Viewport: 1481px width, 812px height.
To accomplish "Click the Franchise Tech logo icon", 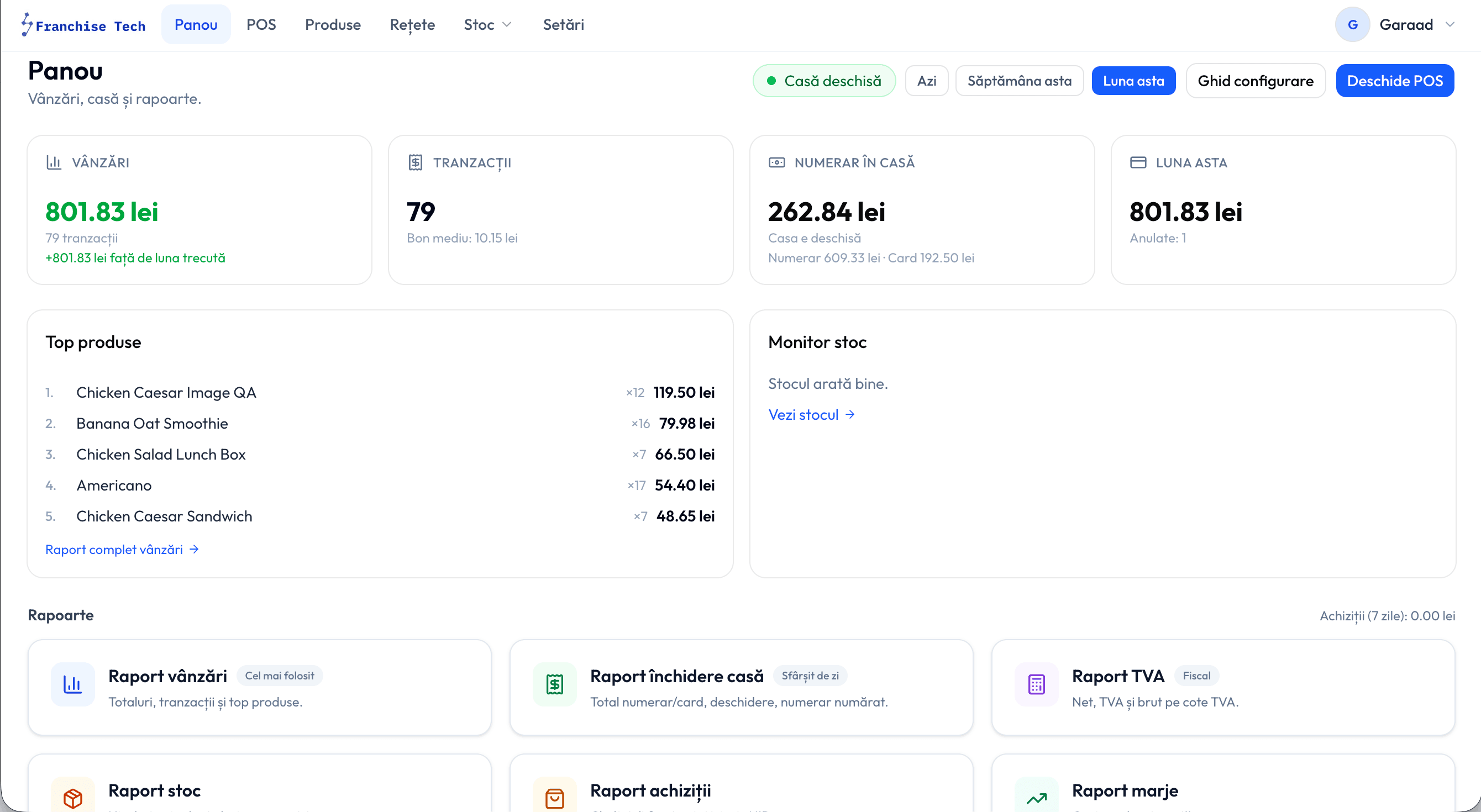I will (27, 25).
